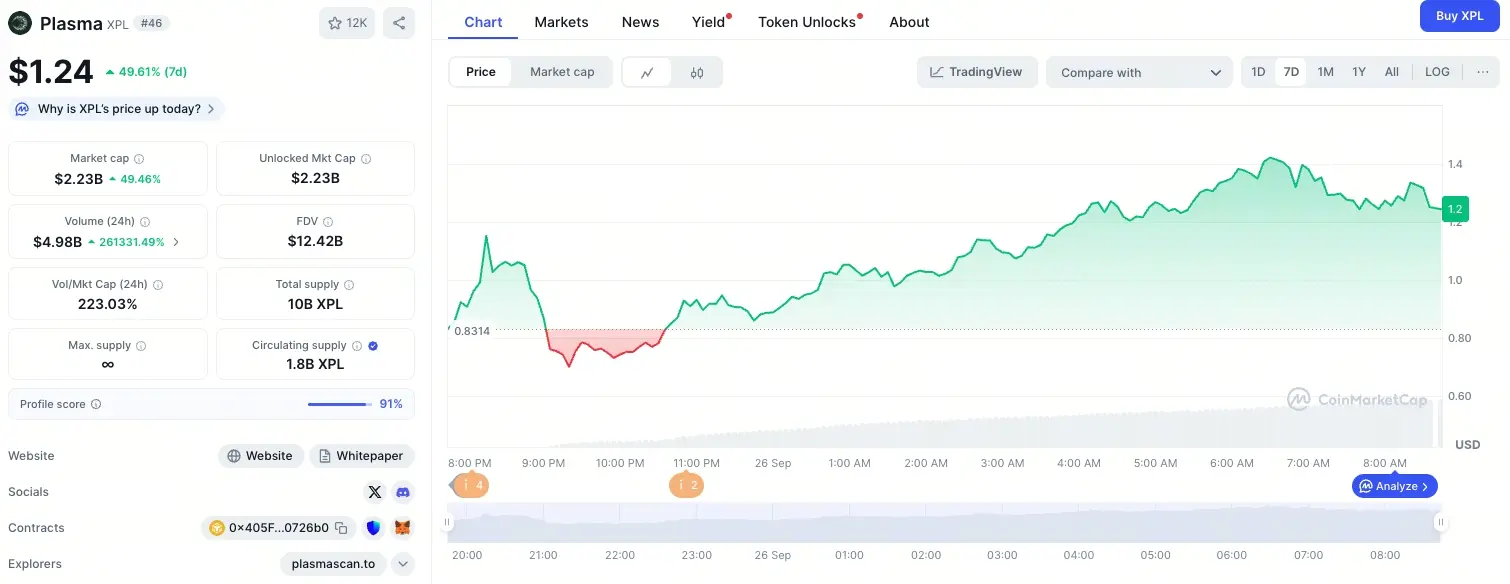Open the chart more options ellipsis

[x=1482, y=72]
